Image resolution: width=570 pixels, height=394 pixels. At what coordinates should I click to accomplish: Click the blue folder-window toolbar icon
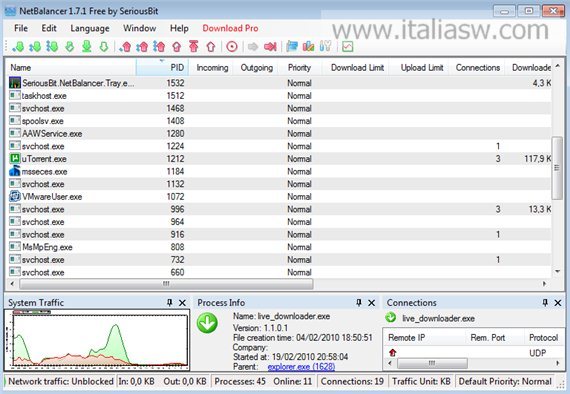click(x=292, y=47)
